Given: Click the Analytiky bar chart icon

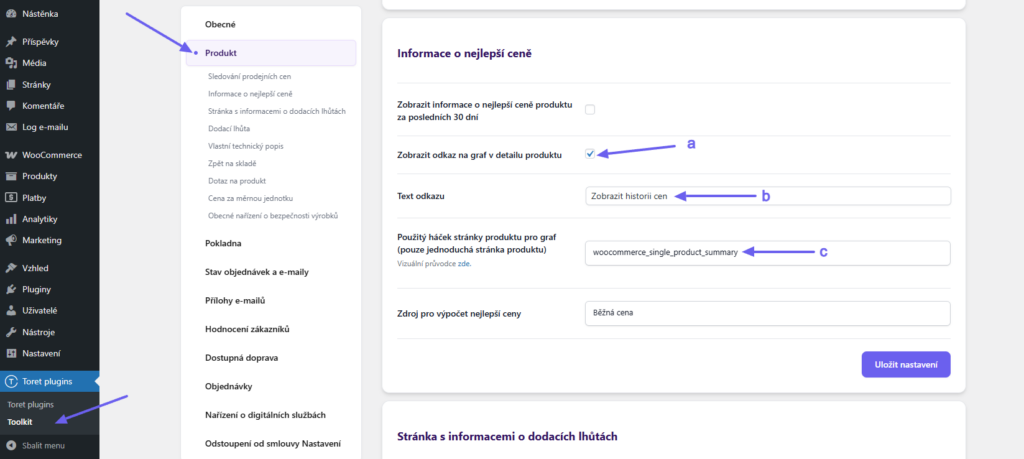Looking at the screenshot, I should (x=10, y=219).
